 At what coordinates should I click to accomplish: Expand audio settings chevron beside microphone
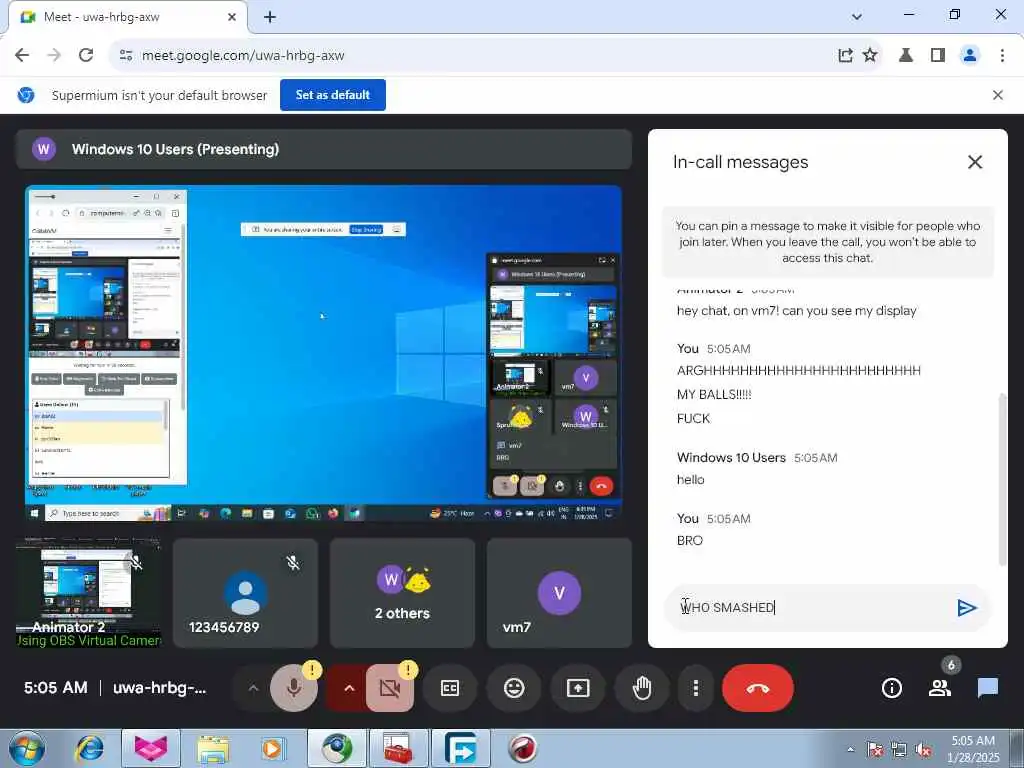coord(253,688)
